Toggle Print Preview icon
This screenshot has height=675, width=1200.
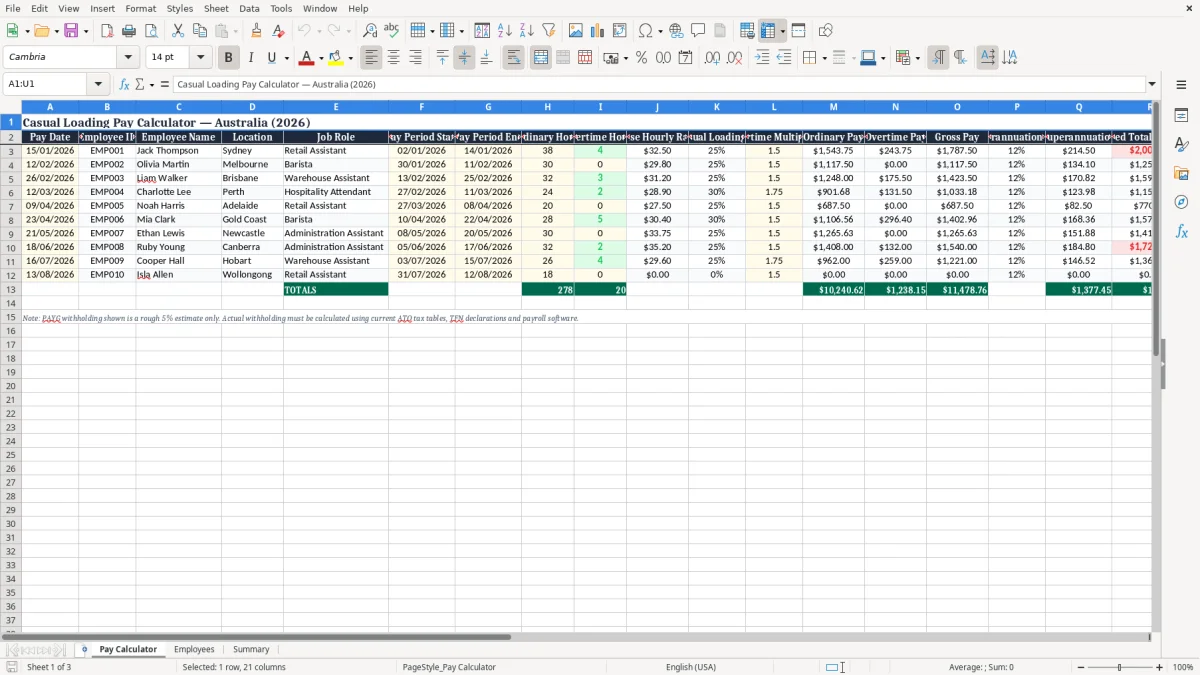pos(151,31)
